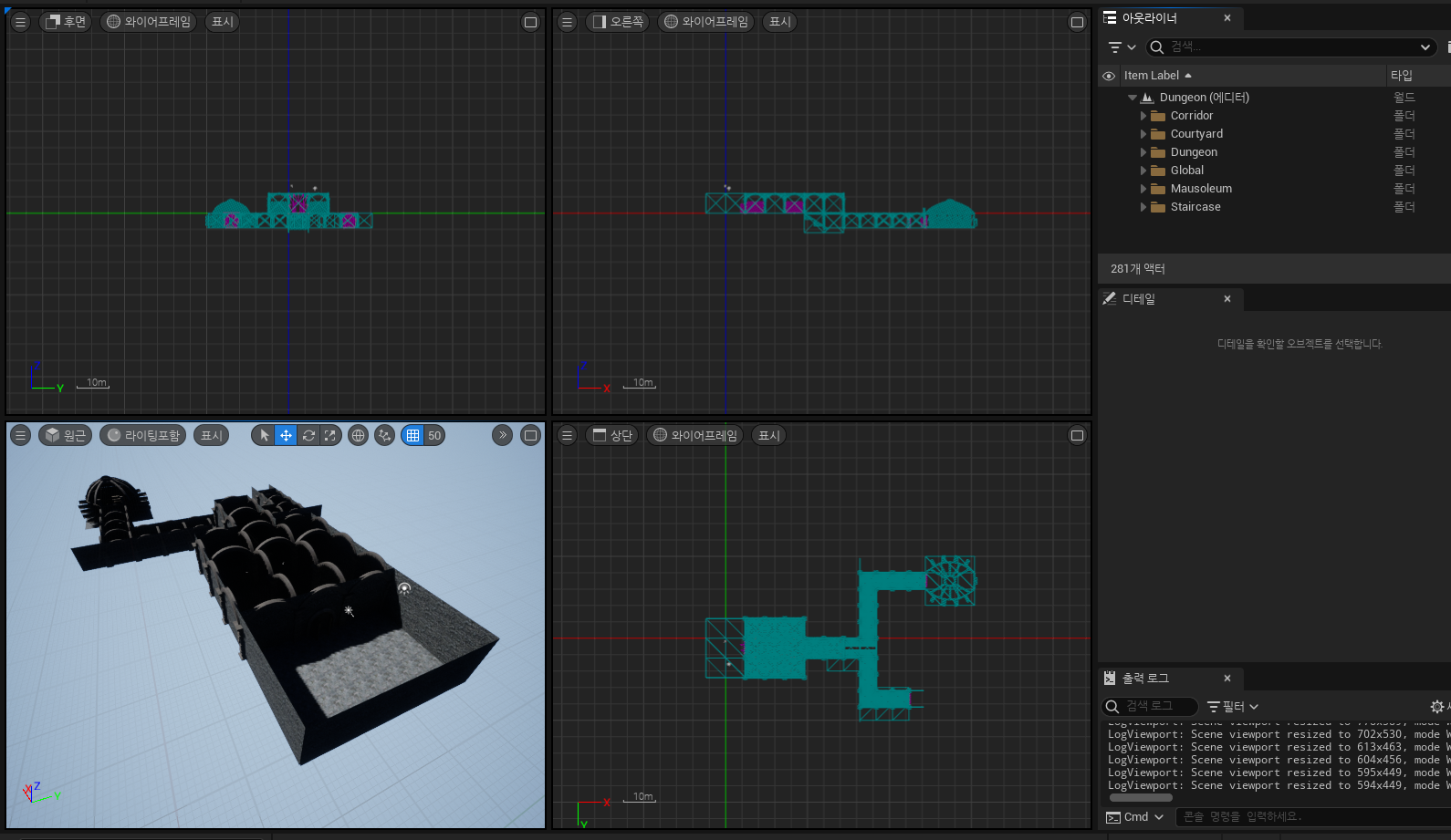Close the Outliner tab
Image resolution: width=1451 pixels, height=840 pixels.
[1227, 18]
